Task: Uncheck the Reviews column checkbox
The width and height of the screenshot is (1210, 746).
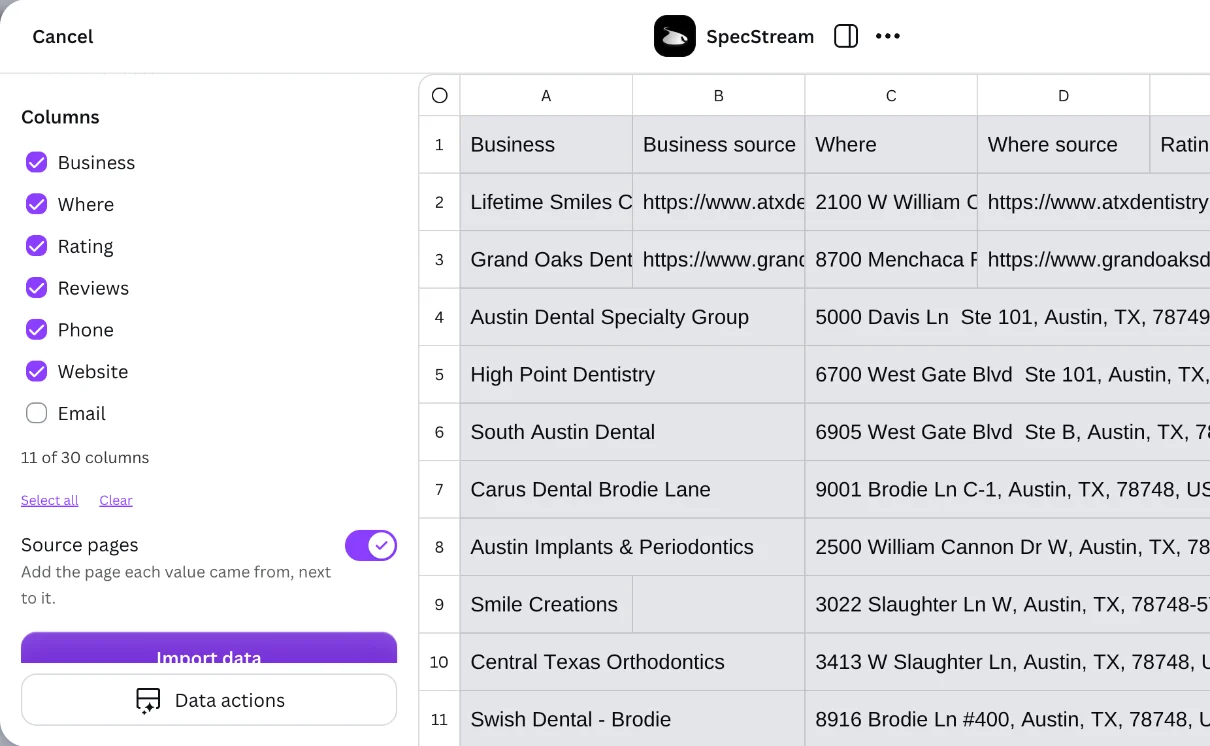Action: click(37, 288)
